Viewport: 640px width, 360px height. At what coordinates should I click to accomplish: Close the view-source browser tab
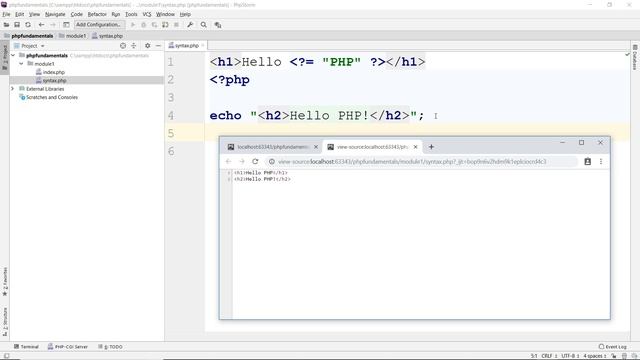(x=416, y=147)
